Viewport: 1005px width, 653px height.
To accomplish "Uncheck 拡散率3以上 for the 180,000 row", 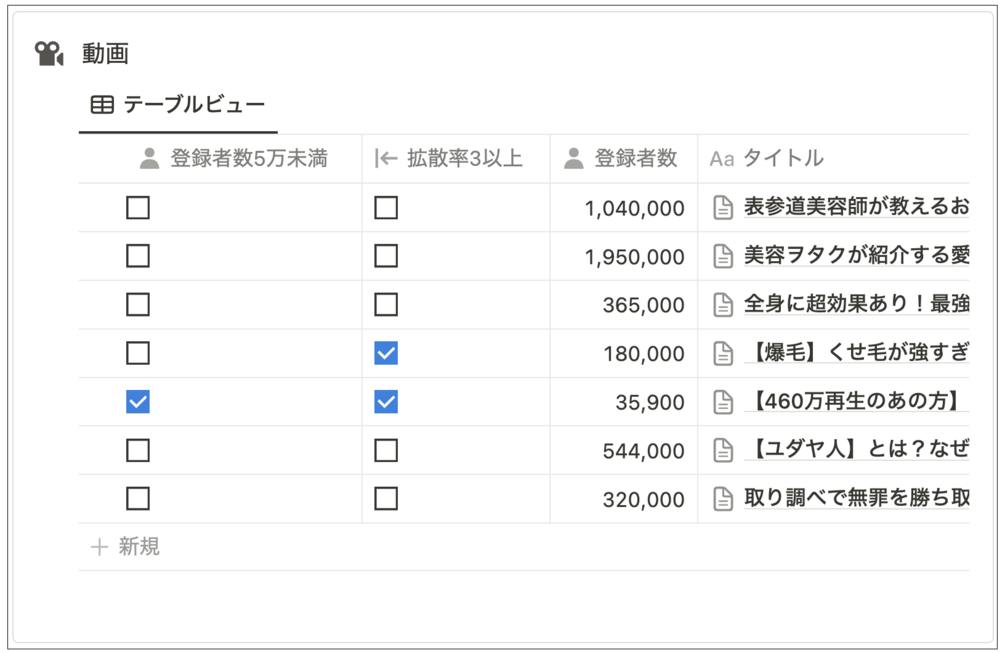I will tap(386, 353).
